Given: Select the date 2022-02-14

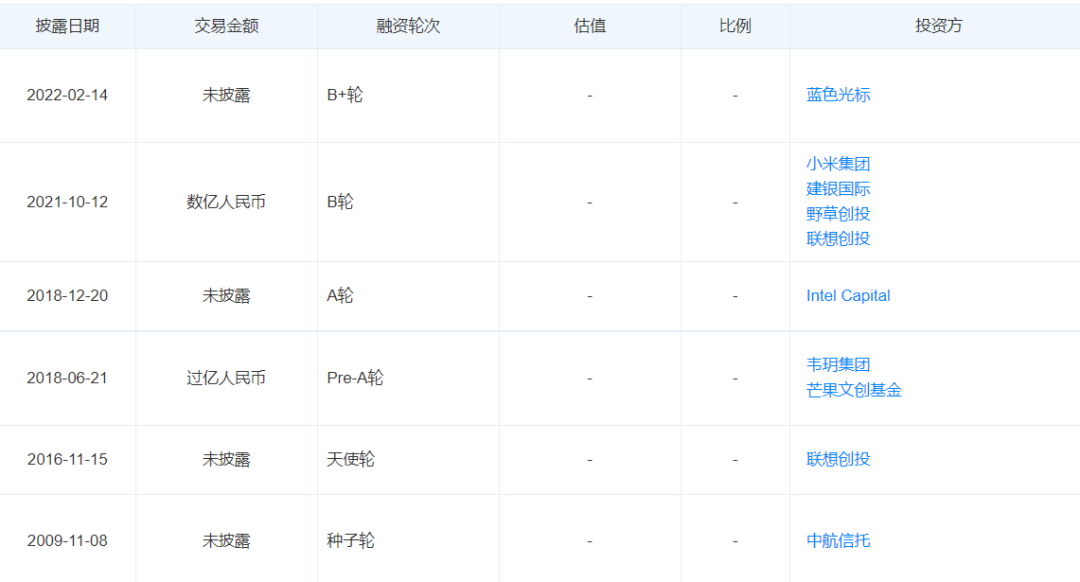Looking at the screenshot, I should pos(68,95).
